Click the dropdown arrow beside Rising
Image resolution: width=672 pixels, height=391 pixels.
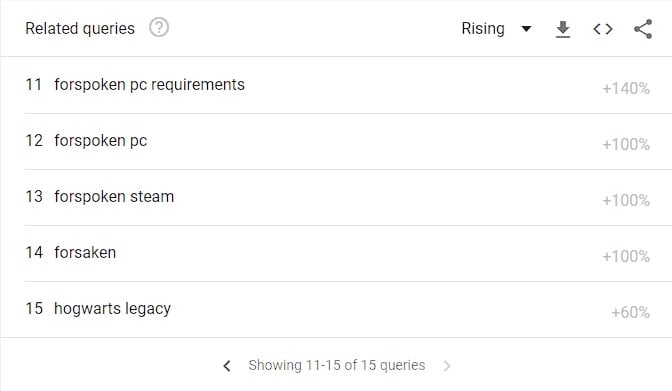(x=526, y=29)
